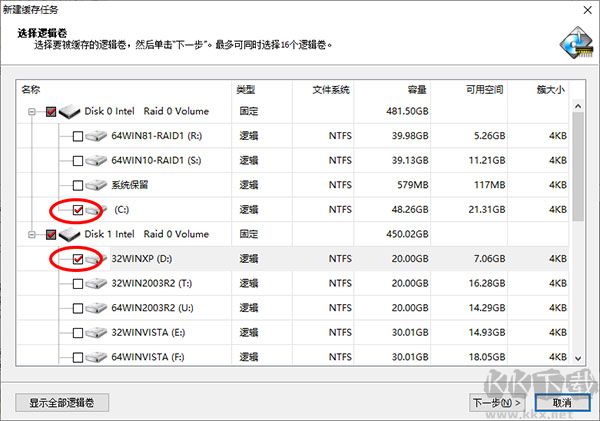Click the 16.28GB free space cell
Screen dimensions: 600x421
click(x=487, y=284)
